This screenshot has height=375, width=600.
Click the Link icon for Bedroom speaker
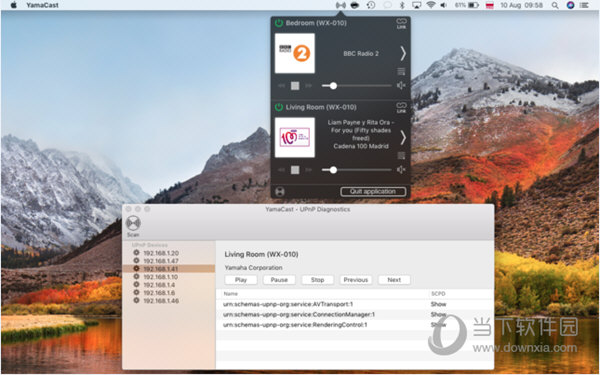tap(401, 23)
